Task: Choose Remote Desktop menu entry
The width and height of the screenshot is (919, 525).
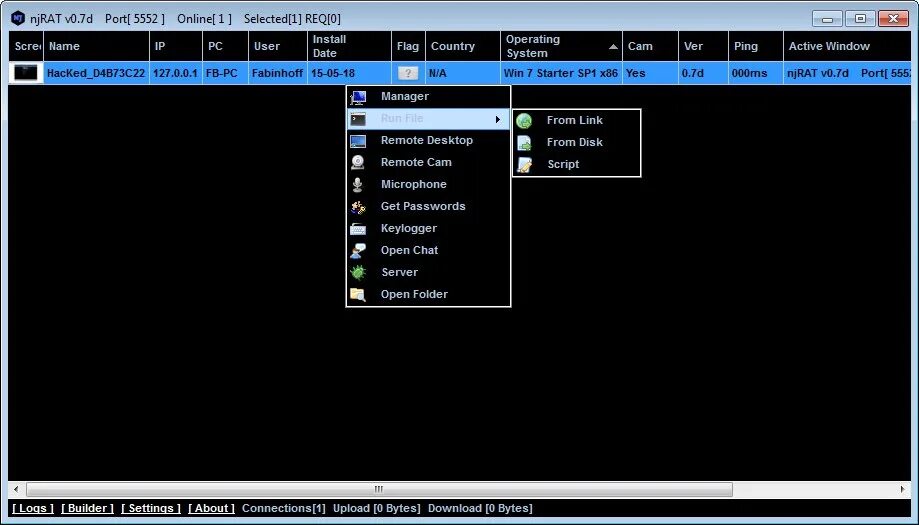Action: click(427, 140)
